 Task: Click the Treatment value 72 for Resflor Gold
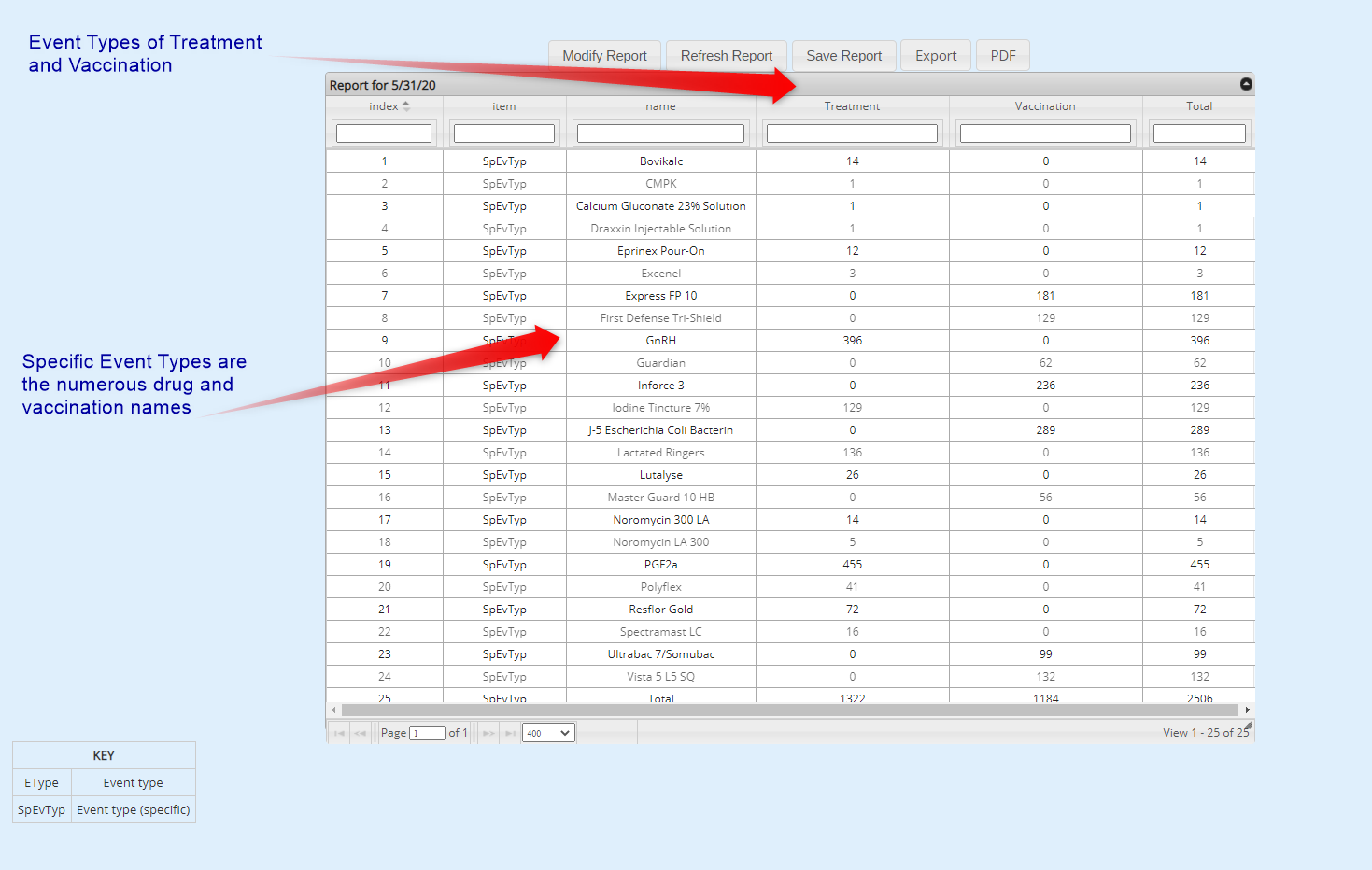coord(852,610)
